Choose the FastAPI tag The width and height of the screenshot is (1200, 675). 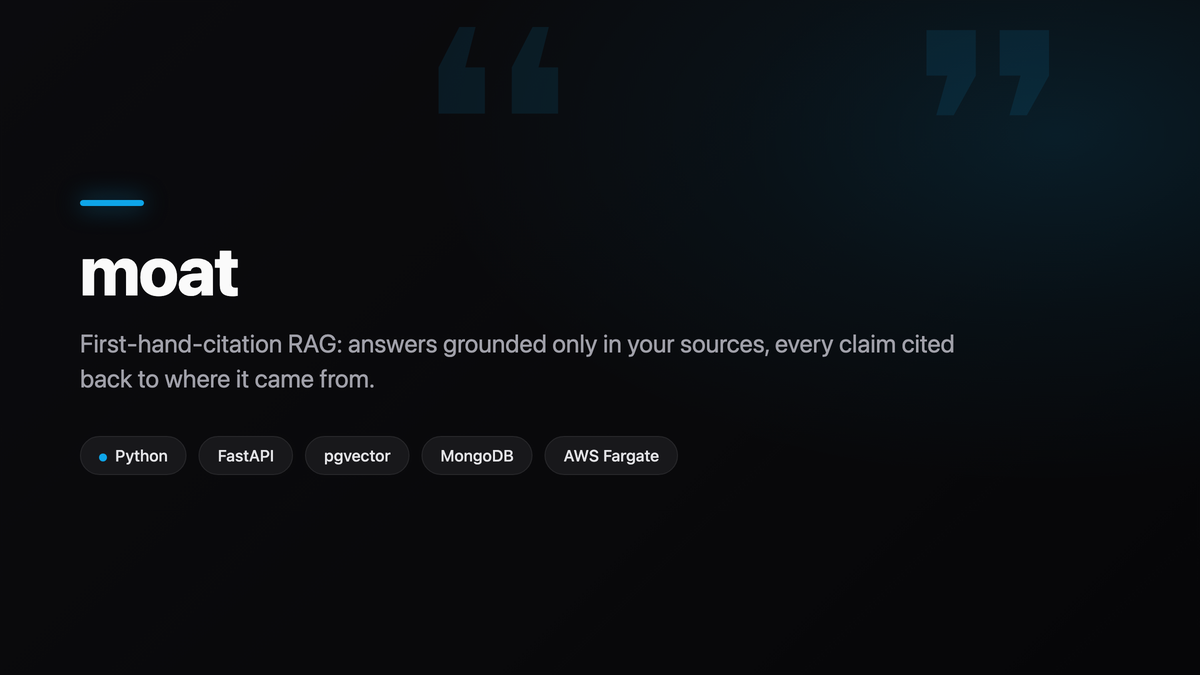246,456
